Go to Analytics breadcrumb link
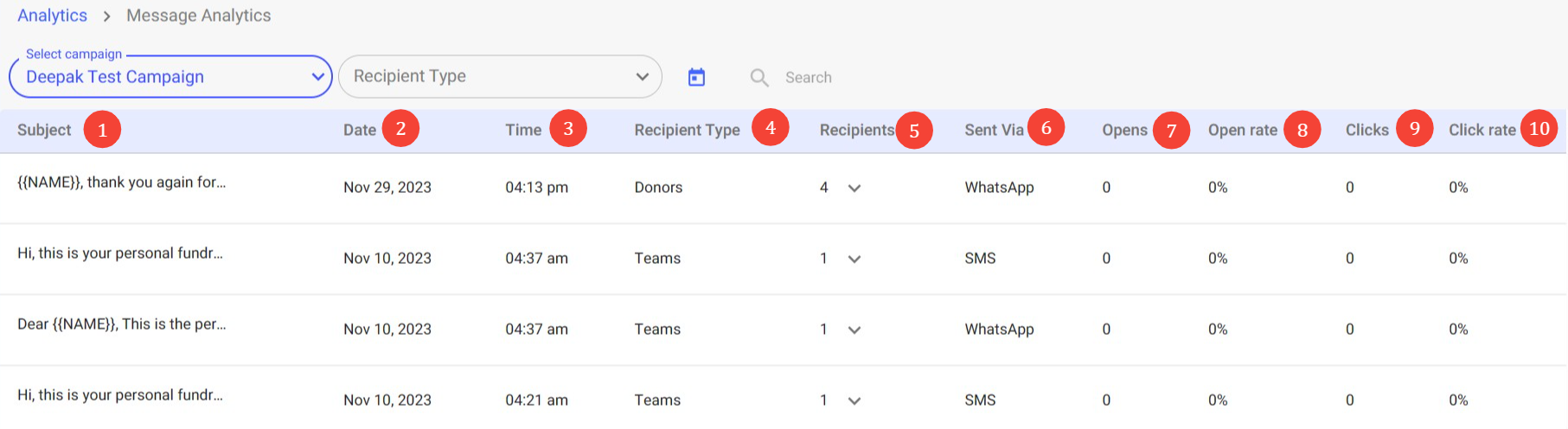Viewport: 1568px width, 429px height. pos(52,16)
